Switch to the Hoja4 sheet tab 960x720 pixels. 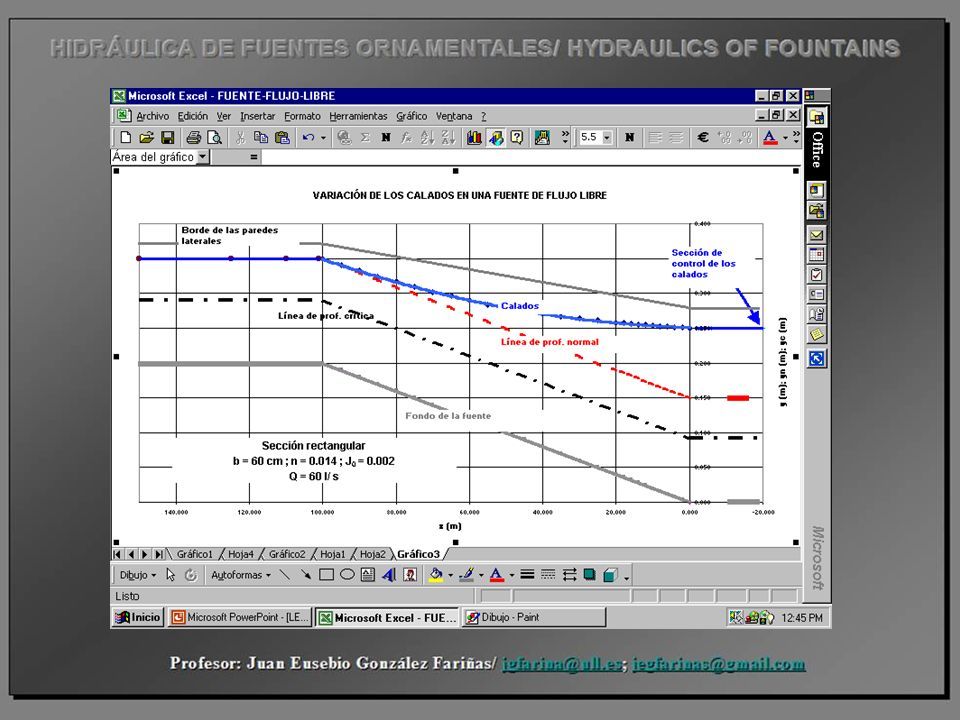[241, 554]
